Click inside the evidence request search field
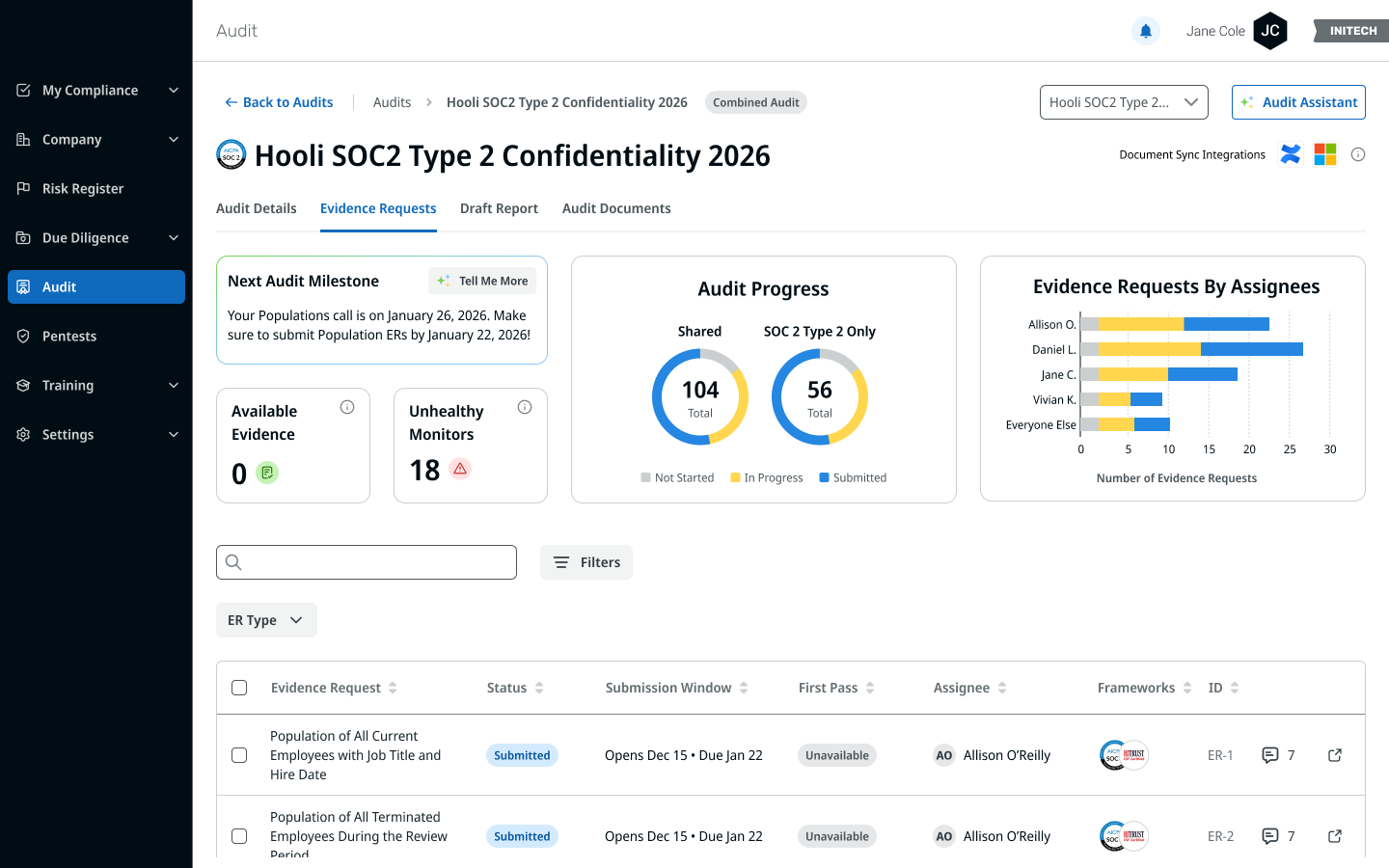The width and height of the screenshot is (1389, 868). (367, 562)
